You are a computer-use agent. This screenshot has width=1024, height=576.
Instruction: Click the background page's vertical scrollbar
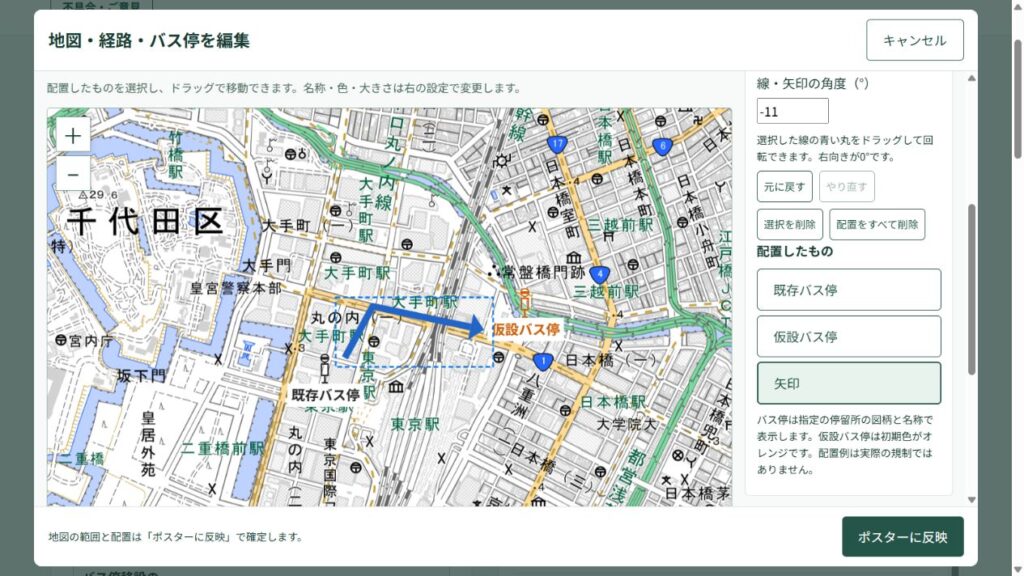[1018, 98]
